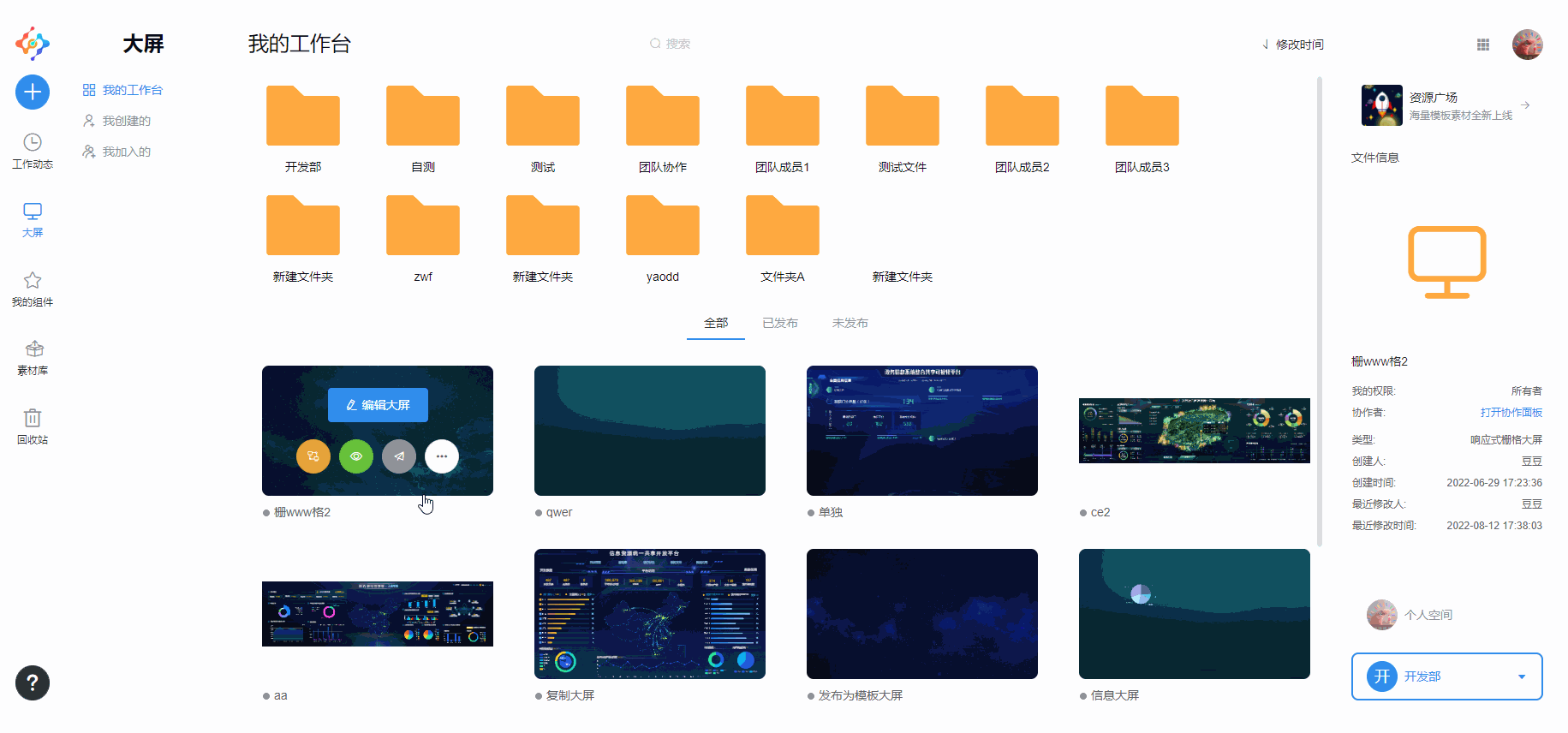
Task: Open 工作动态 in the sidebar
Action: [x=33, y=152]
